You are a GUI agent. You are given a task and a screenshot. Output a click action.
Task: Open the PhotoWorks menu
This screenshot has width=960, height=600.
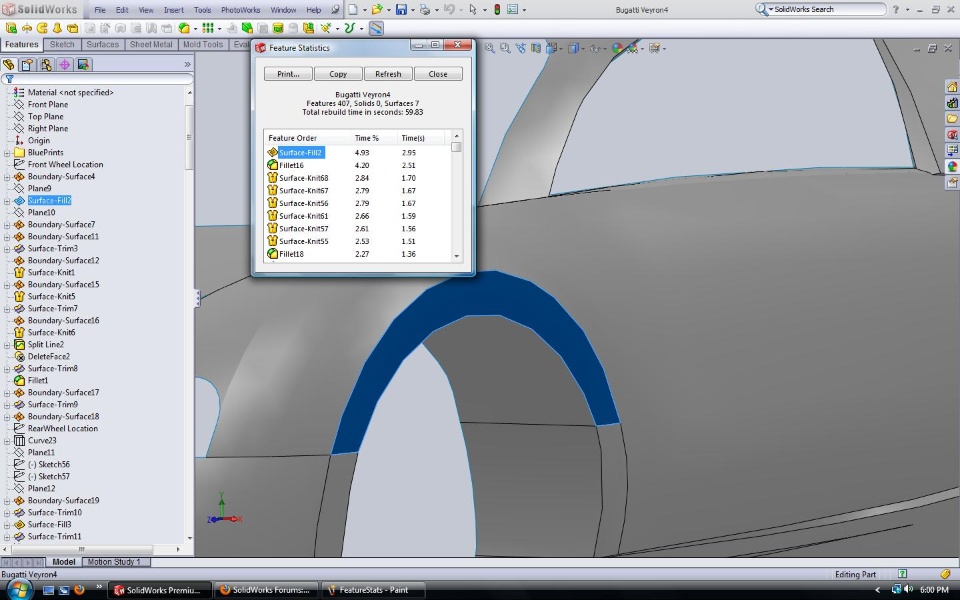[x=241, y=10]
